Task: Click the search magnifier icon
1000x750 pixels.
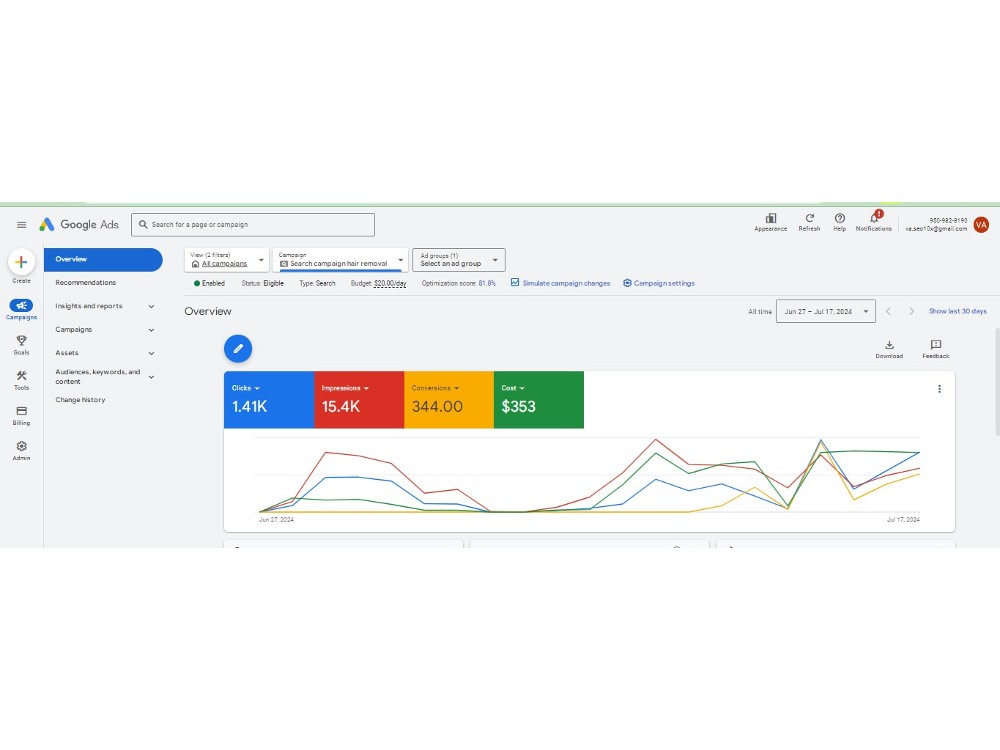Action: click(143, 224)
